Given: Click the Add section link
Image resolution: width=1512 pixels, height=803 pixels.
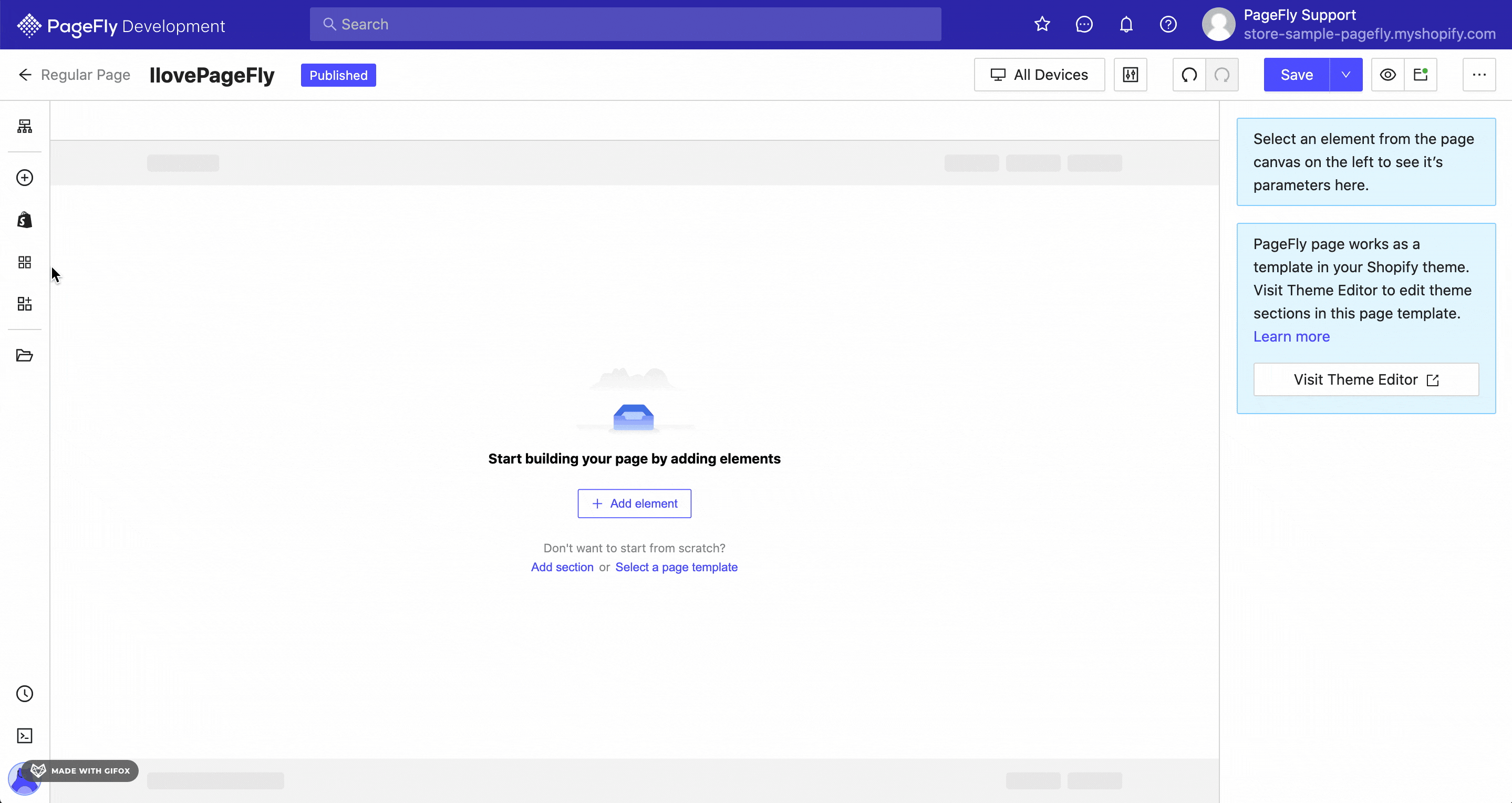Looking at the screenshot, I should 562,567.
